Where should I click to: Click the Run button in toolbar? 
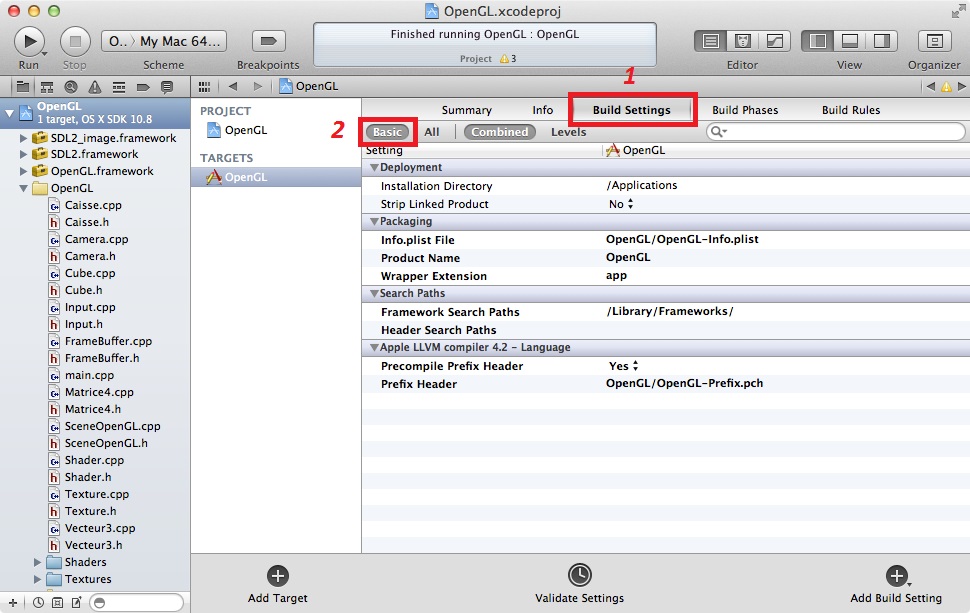(29, 41)
